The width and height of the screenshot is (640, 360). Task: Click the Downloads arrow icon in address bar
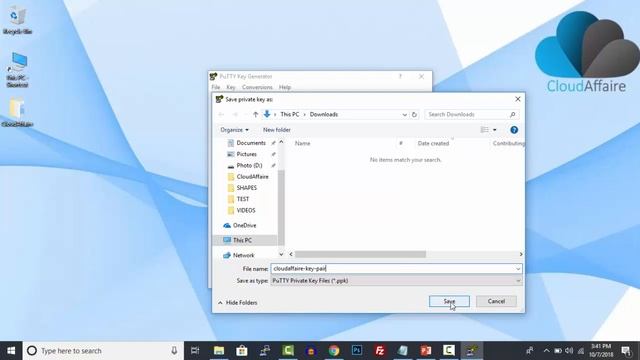point(267,114)
